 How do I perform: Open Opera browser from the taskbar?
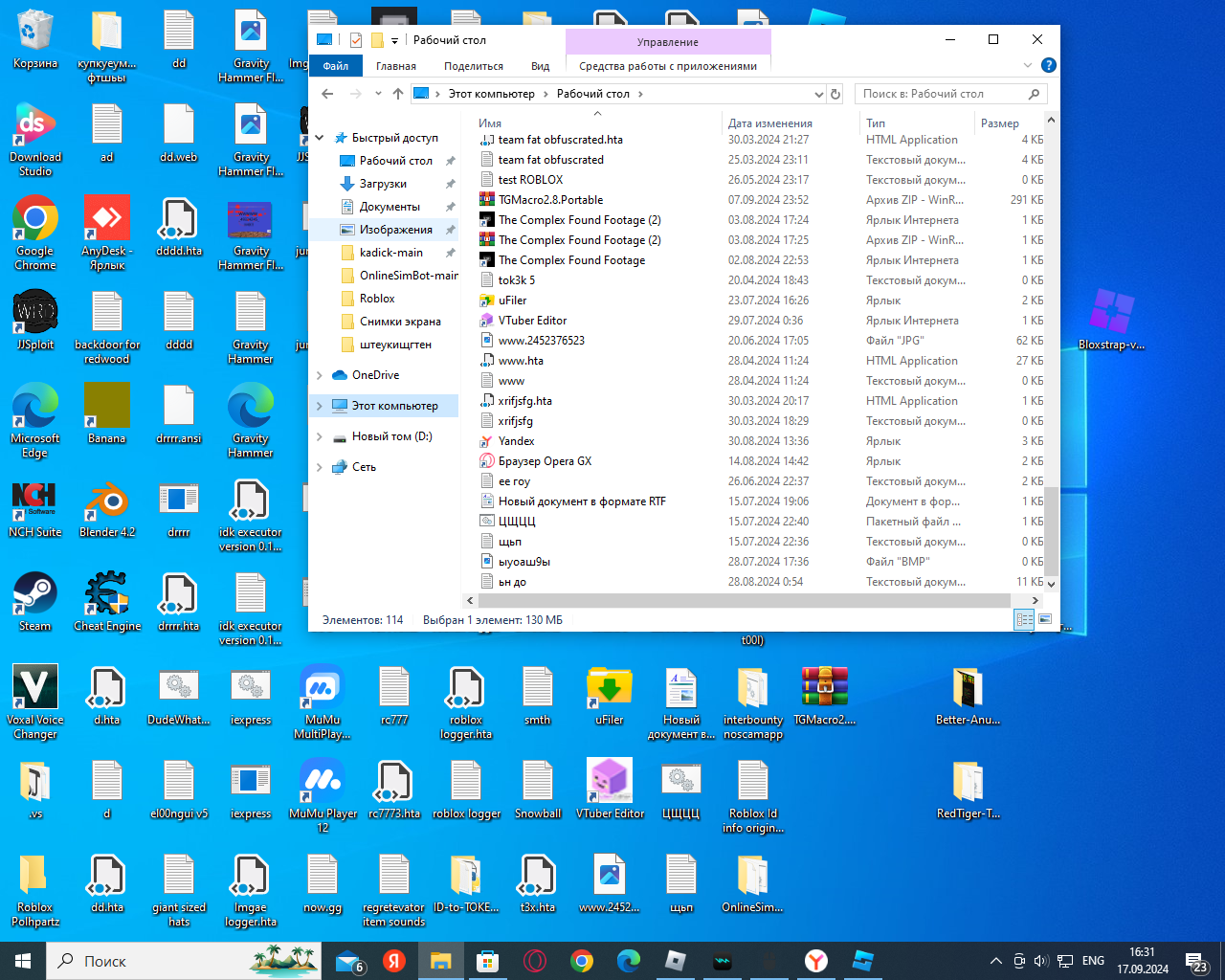tap(535, 961)
